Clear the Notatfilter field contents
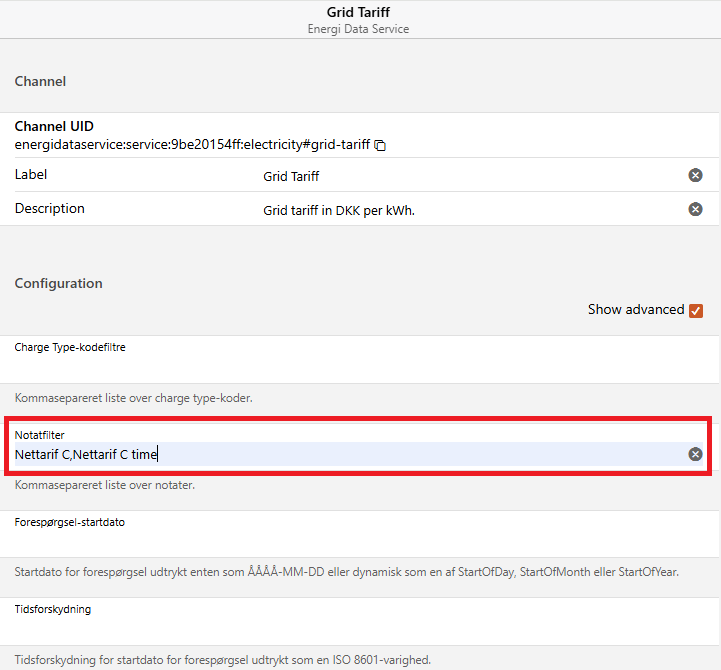The width and height of the screenshot is (721, 670). point(695,454)
